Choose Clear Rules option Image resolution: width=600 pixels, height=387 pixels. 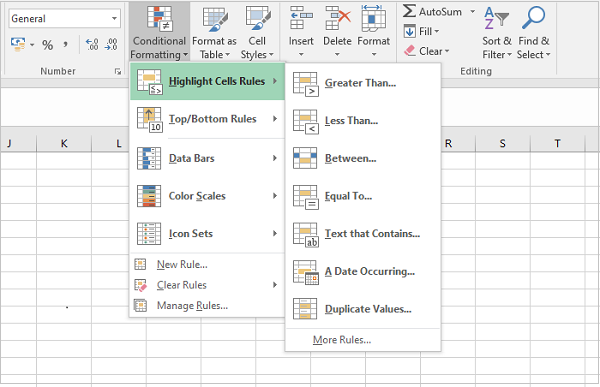point(207,285)
